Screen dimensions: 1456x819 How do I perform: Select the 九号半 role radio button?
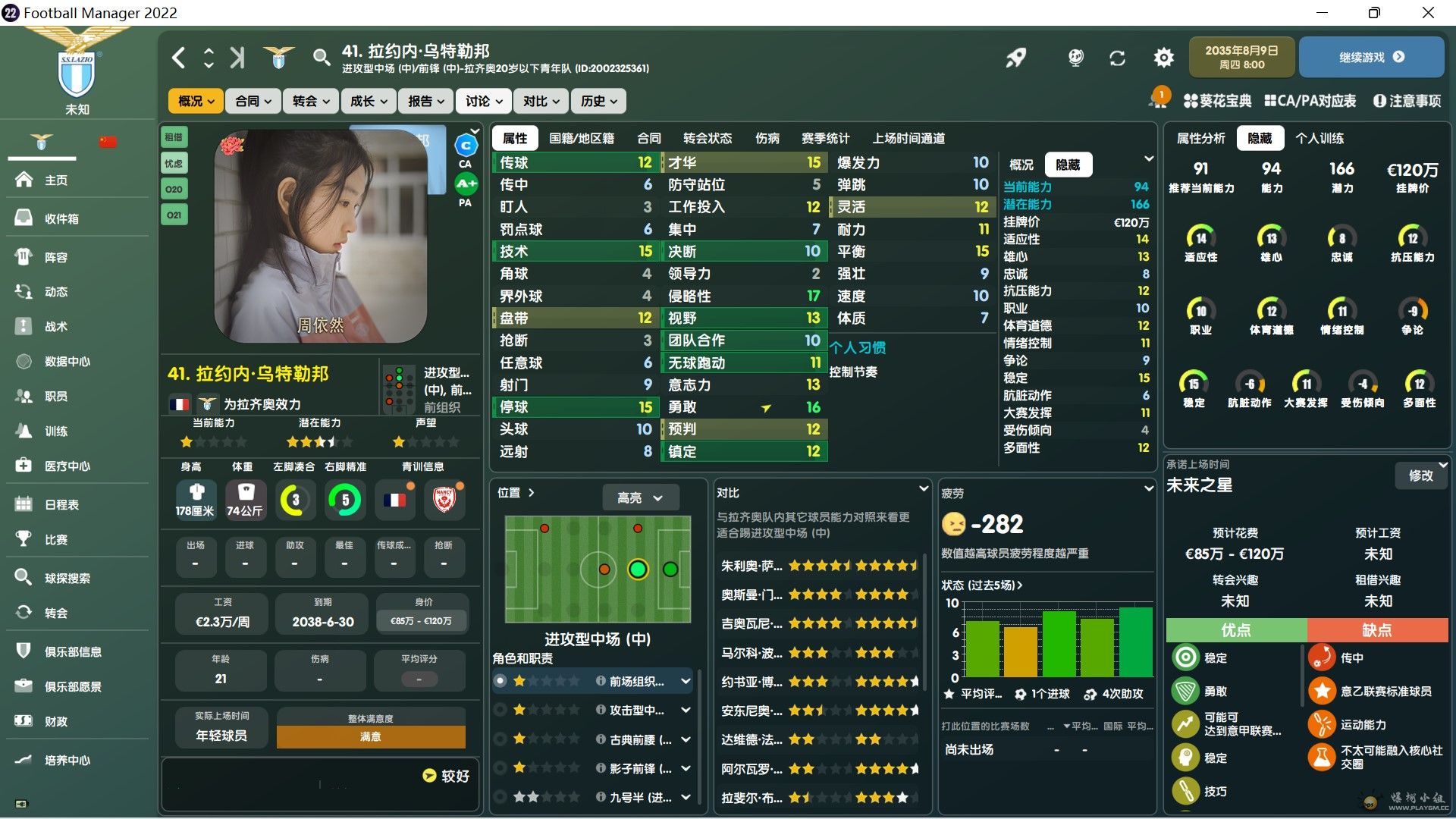click(500, 797)
